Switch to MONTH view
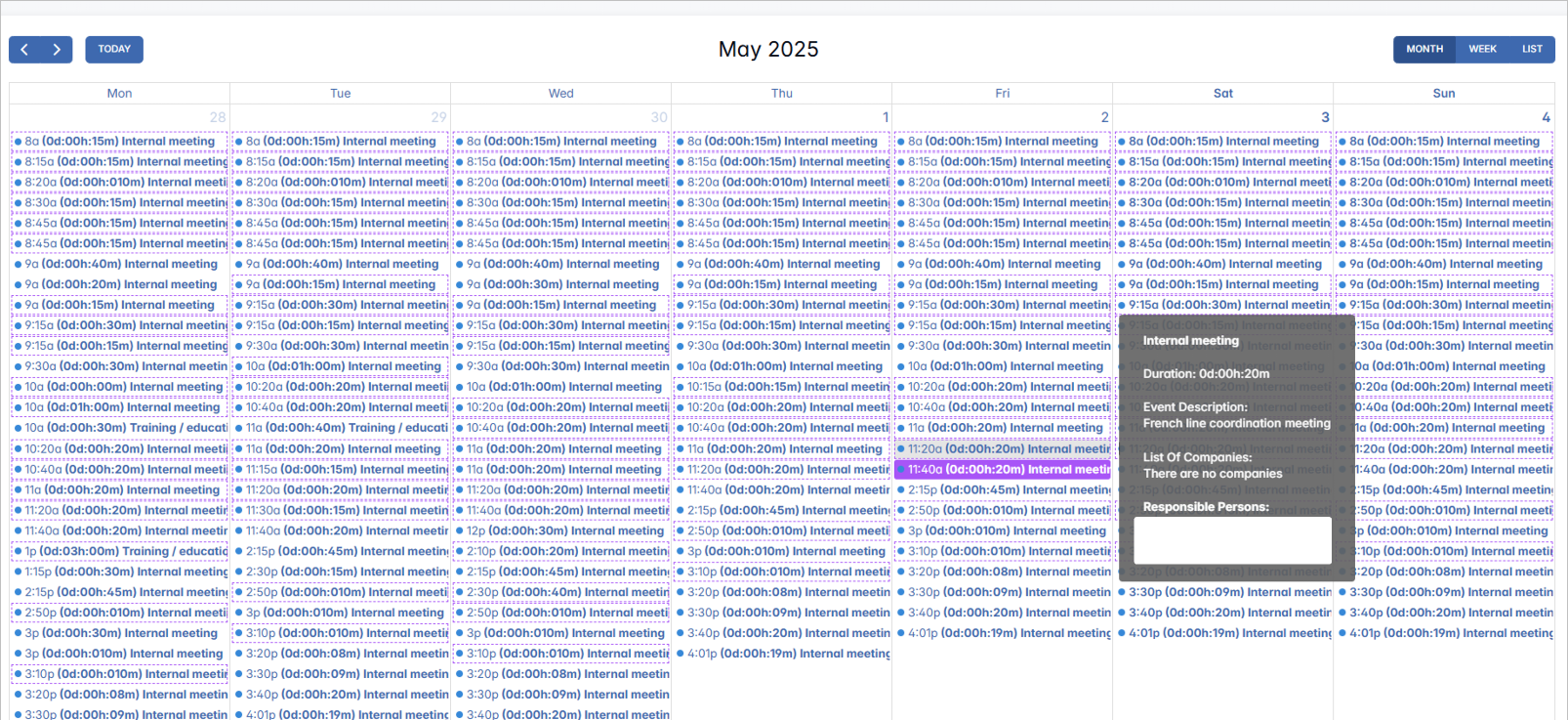The width and height of the screenshot is (1568, 720). click(x=1424, y=50)
